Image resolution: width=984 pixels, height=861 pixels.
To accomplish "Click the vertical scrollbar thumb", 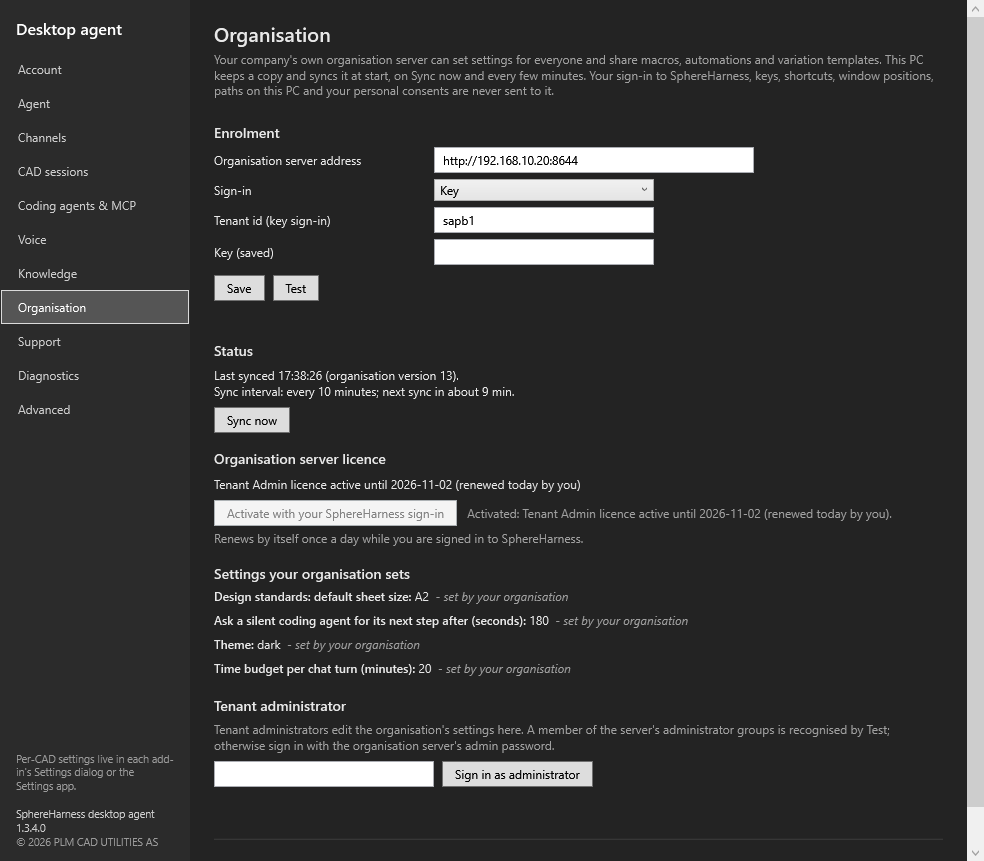I will (975, 412).
